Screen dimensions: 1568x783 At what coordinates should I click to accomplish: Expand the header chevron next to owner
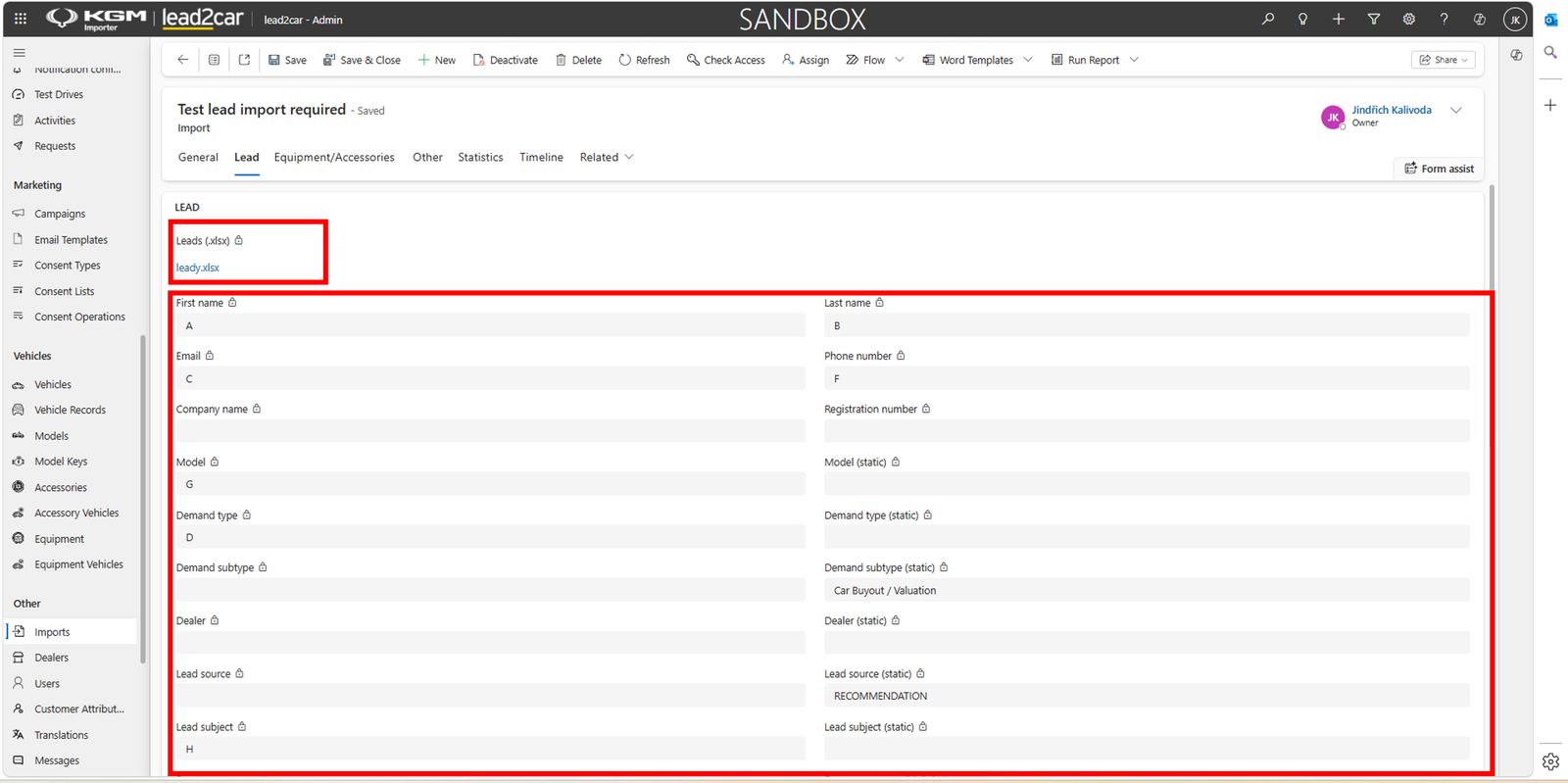pos(1456,110)
